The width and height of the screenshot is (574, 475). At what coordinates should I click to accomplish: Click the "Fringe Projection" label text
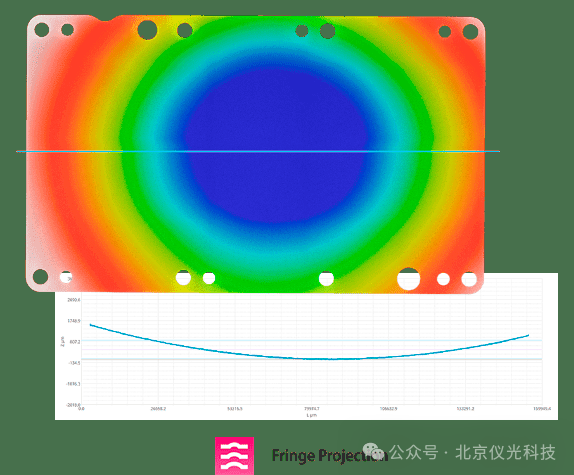[329, 456]
